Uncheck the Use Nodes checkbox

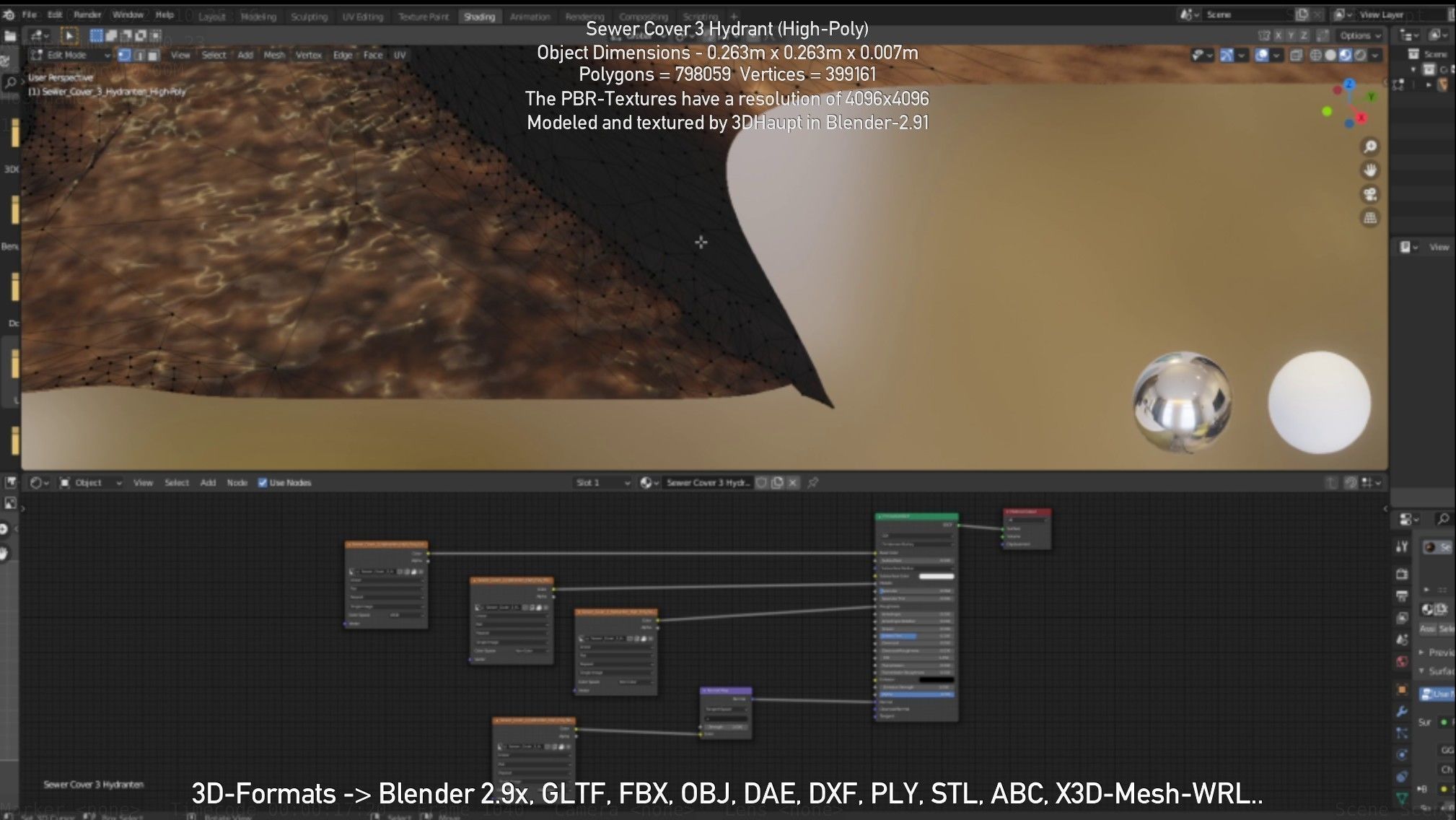(263, 483)
